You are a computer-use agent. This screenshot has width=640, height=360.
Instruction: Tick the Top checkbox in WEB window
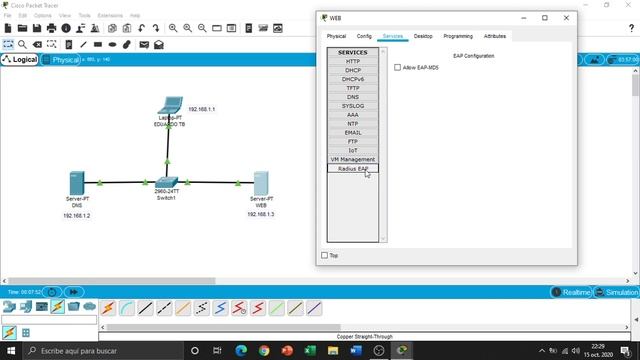point(324,255)
